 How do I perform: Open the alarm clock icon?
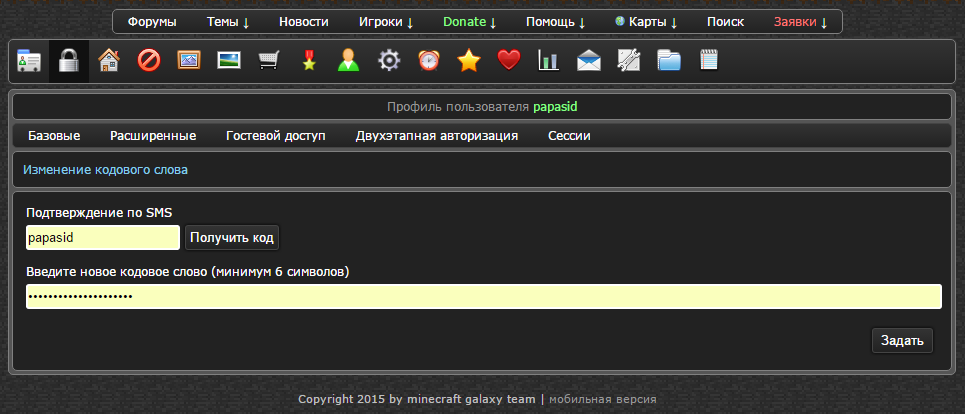(429, 61)
